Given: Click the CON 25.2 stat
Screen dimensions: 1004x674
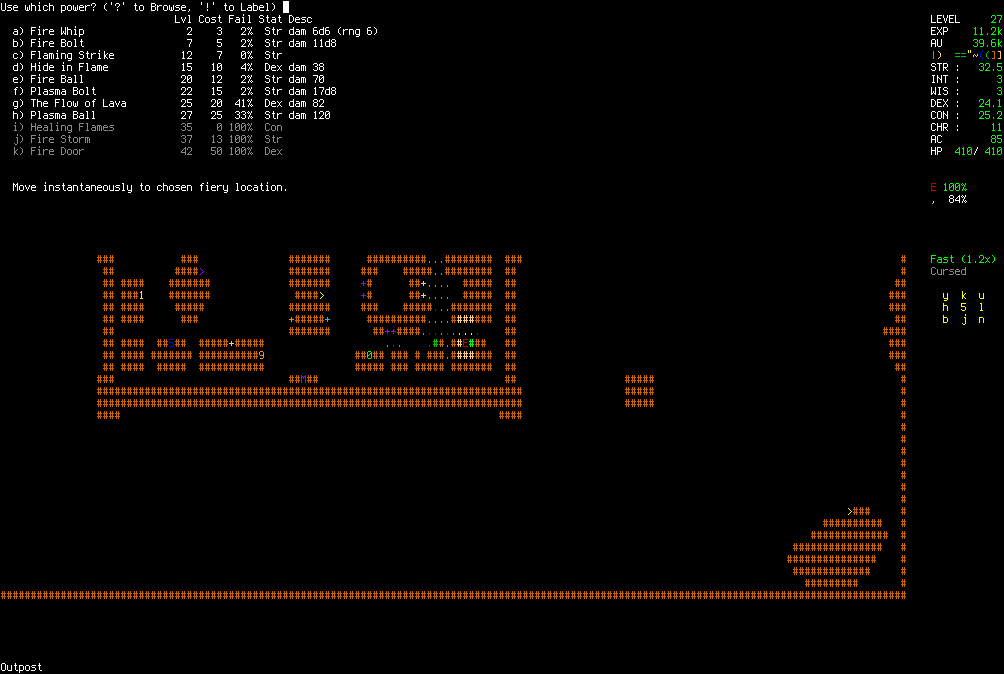Looking at the screenshot, I should [x=966, y=116].
